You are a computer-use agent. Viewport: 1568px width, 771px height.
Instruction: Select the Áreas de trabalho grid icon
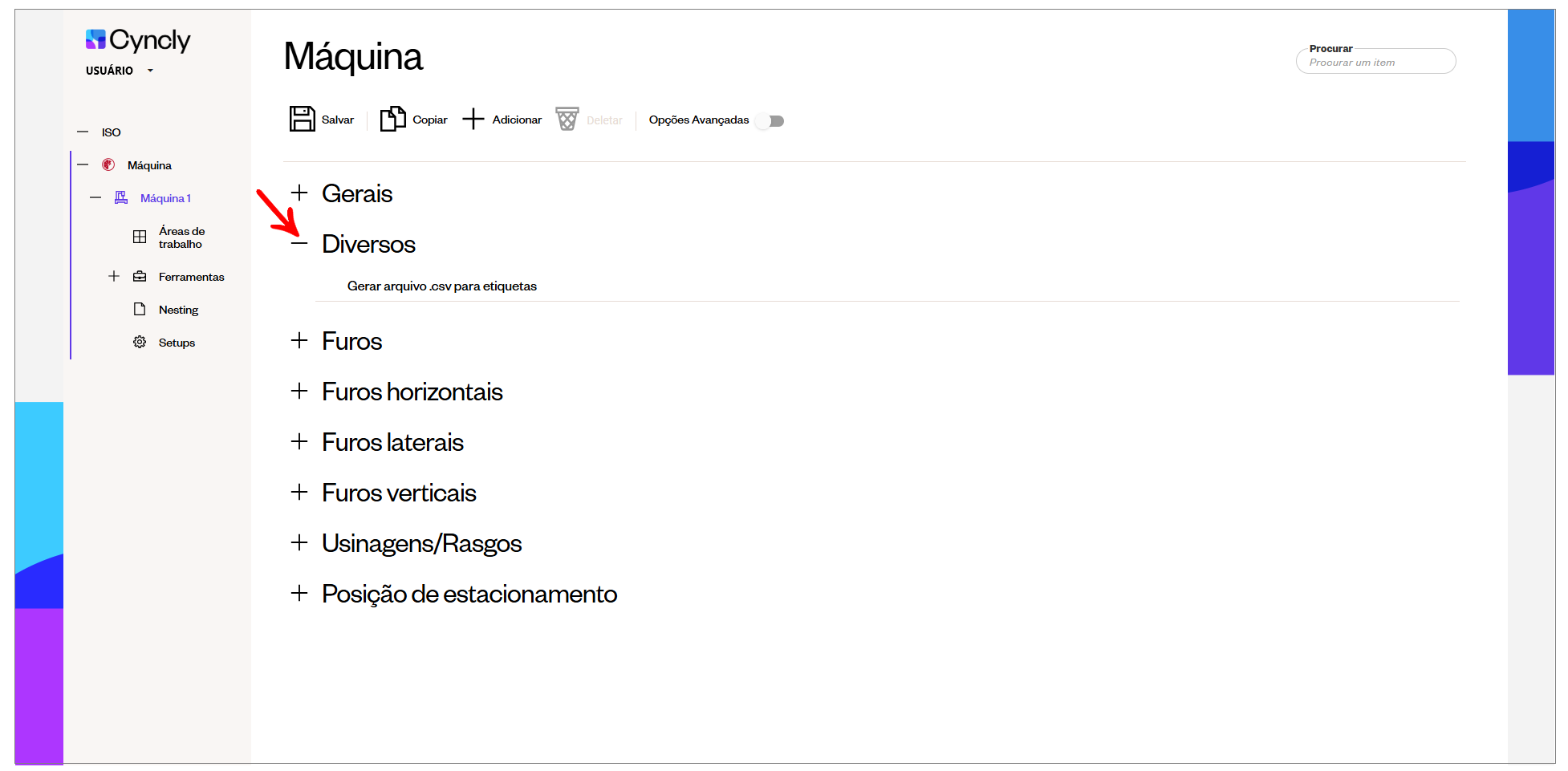pyautogui.click(x=140, y=237)
